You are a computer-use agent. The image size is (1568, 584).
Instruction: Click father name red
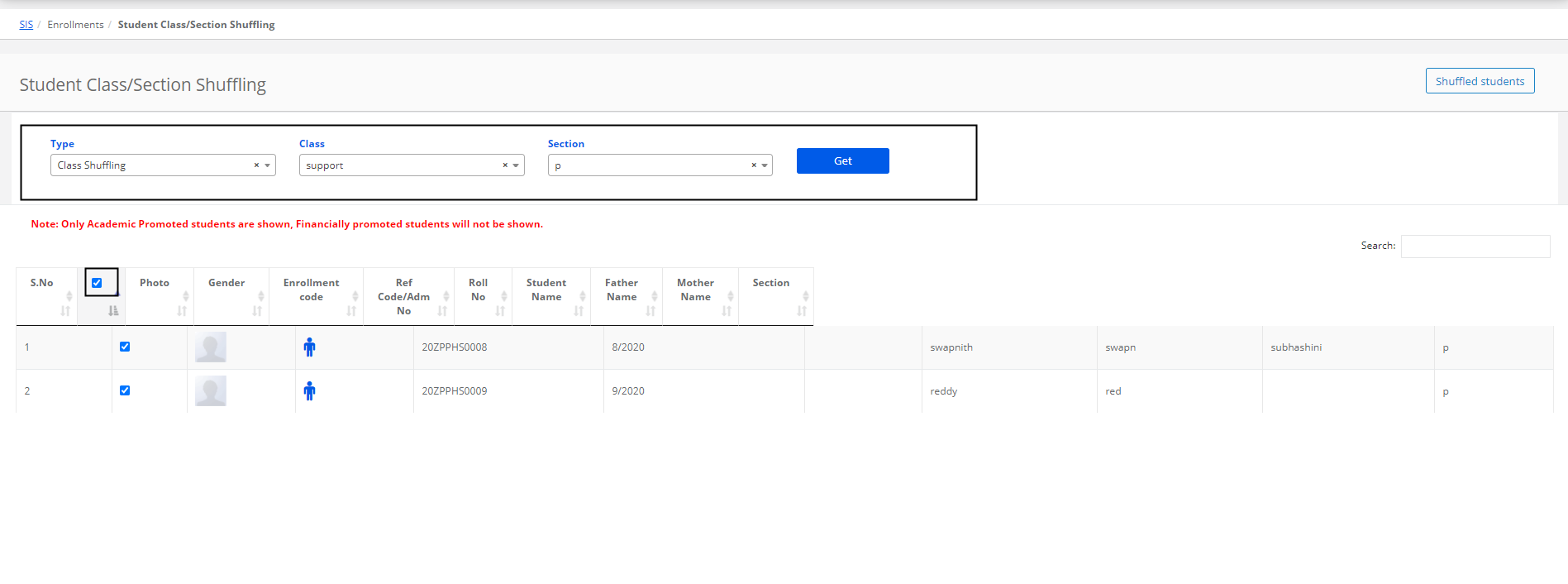(x=1113, y=391)
